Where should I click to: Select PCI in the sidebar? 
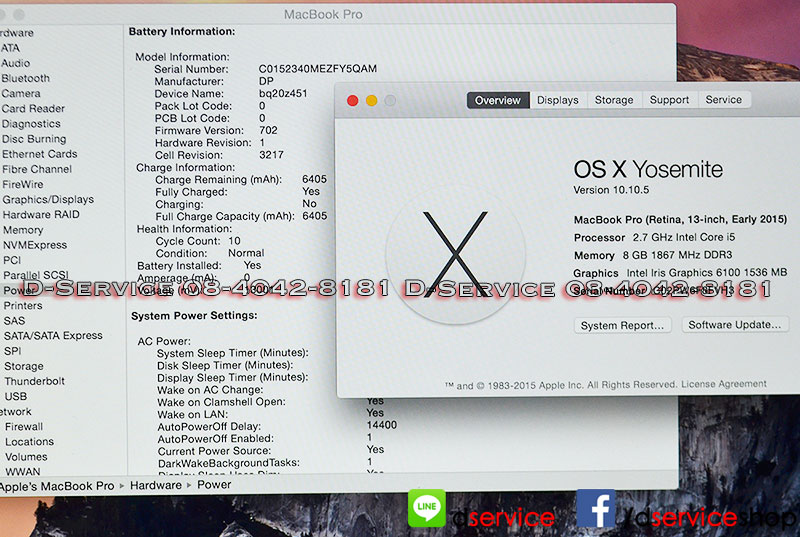12,260
